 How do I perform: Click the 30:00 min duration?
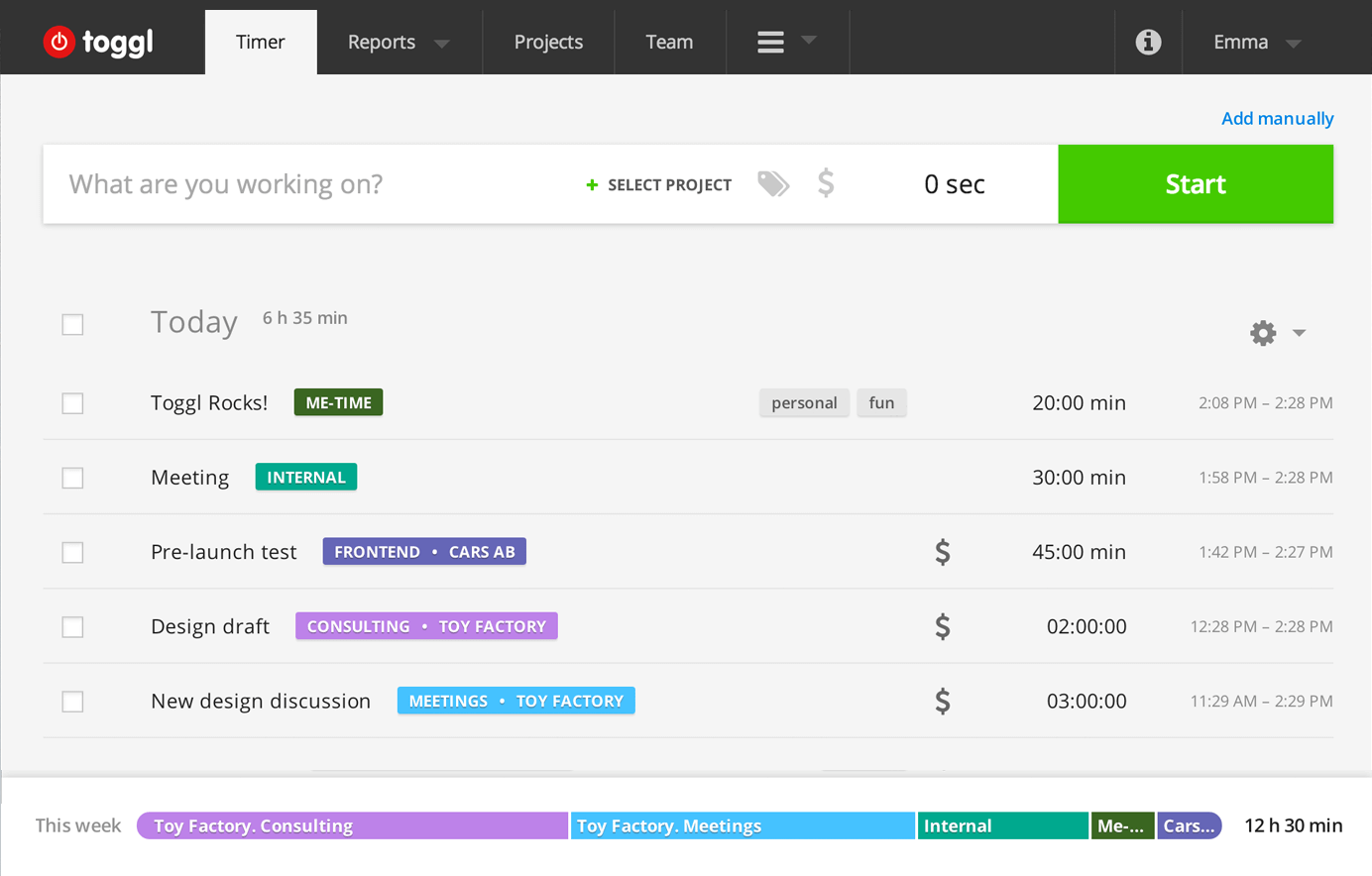[x=1079, y=478]
